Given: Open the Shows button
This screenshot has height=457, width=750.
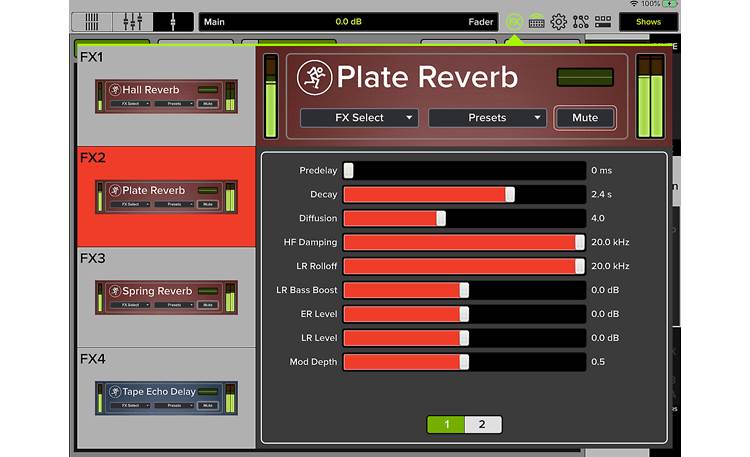Looking at the screenshot, I should (648, 22).
